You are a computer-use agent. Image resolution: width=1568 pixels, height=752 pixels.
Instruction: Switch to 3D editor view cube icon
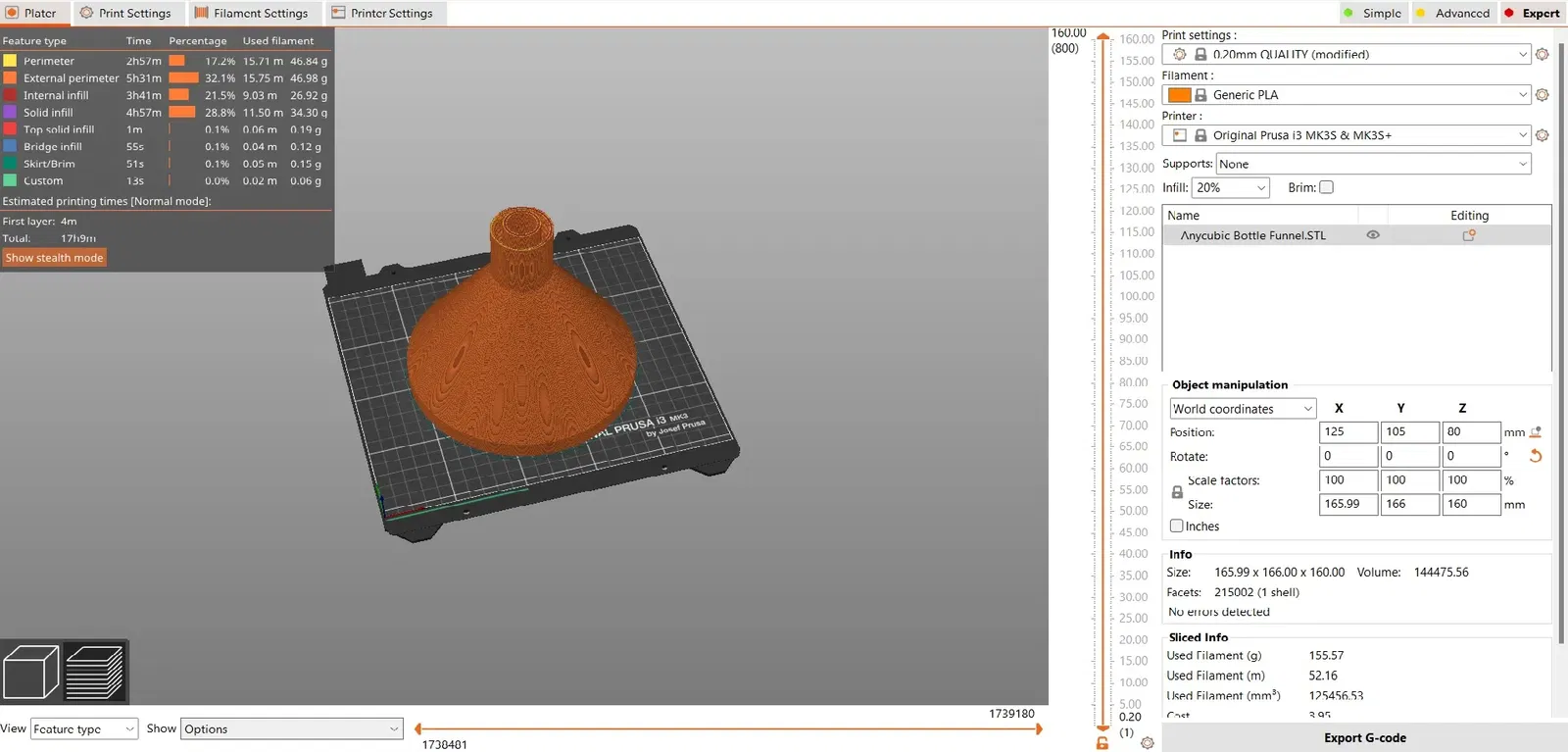click(x=31, y=672)
